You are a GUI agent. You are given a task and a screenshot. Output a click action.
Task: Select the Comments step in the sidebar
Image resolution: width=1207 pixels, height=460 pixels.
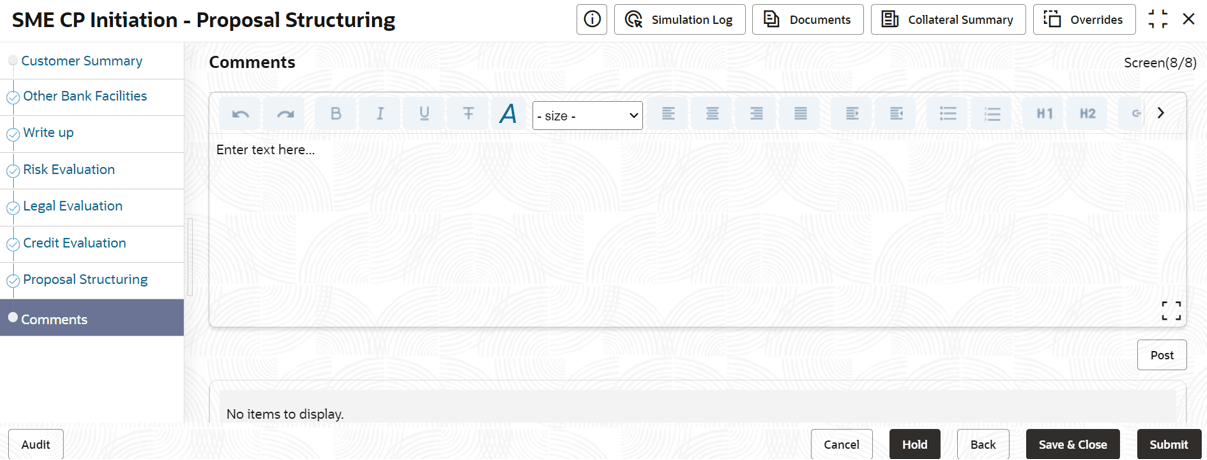coord(92,318)
